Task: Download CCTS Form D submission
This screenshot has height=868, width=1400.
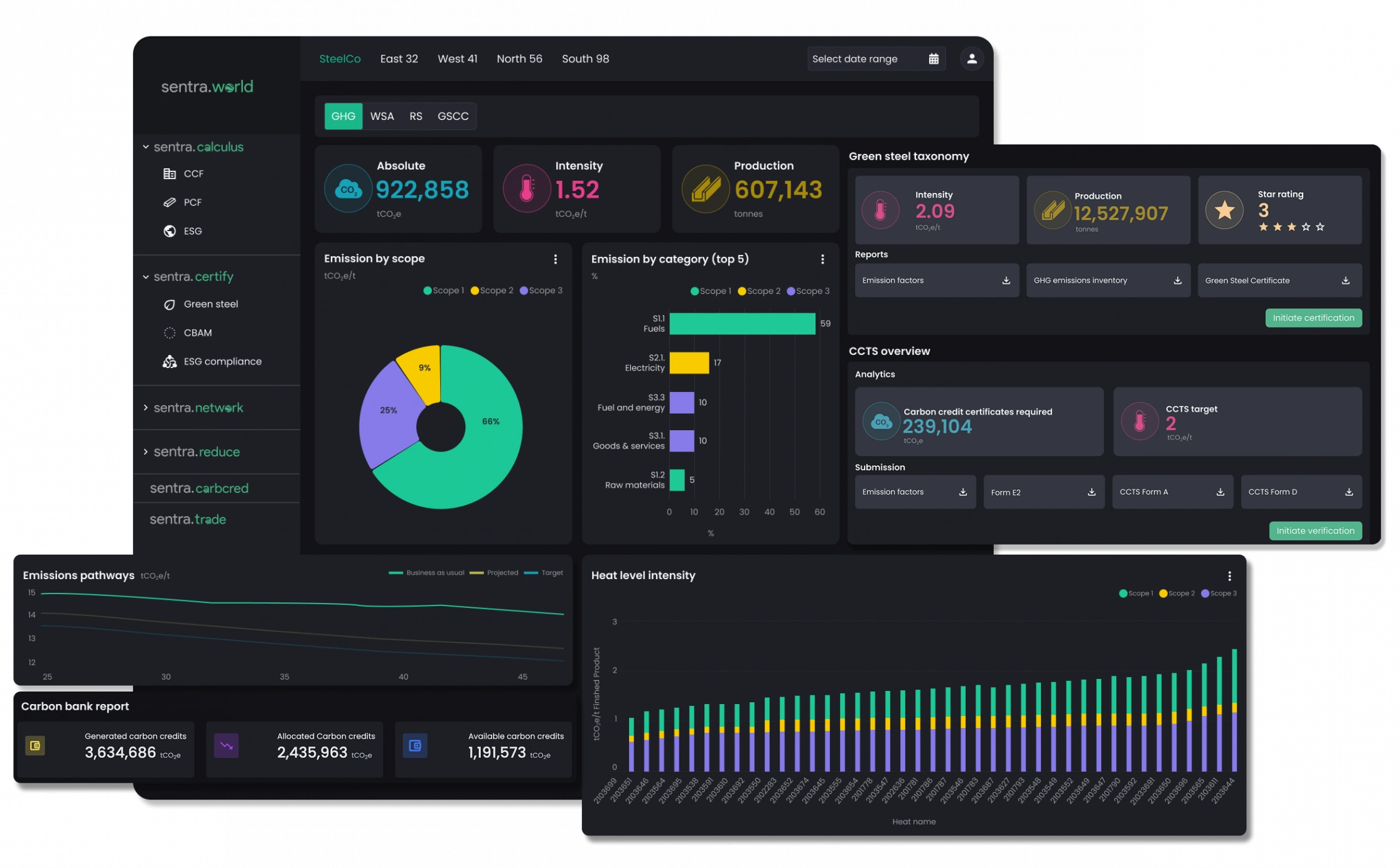Action: [1349, 492]
